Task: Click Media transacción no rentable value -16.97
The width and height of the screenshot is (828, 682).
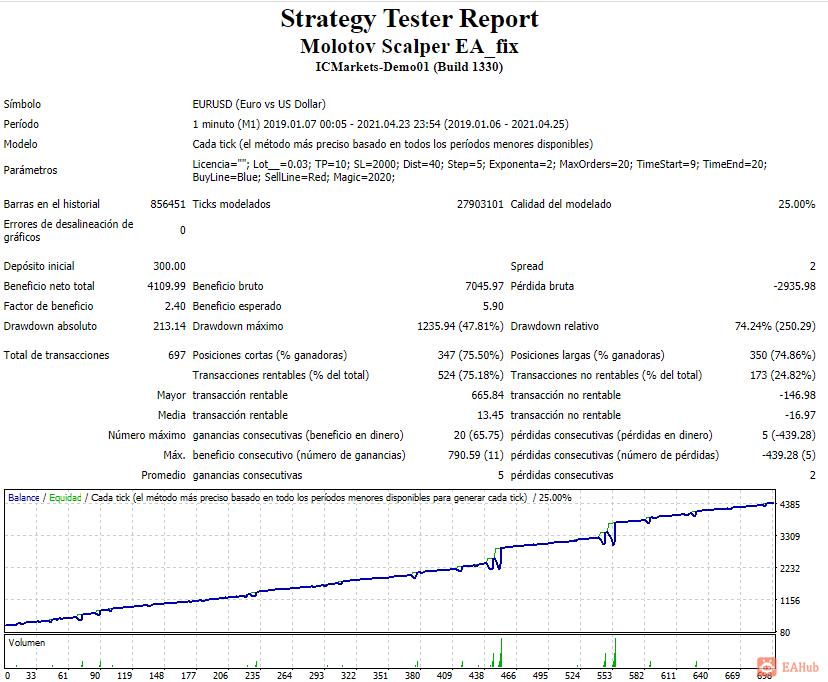Action: (800, 415)
